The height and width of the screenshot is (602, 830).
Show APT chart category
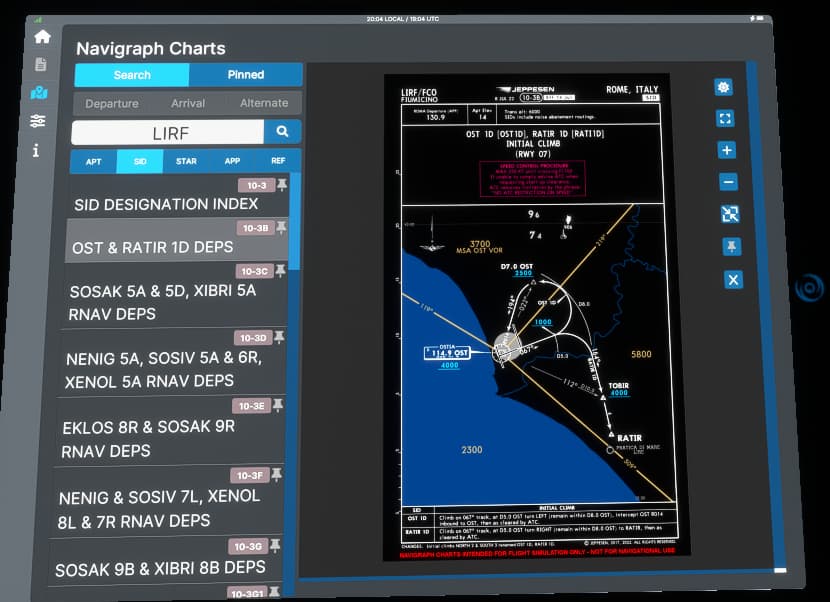(93, 162)
